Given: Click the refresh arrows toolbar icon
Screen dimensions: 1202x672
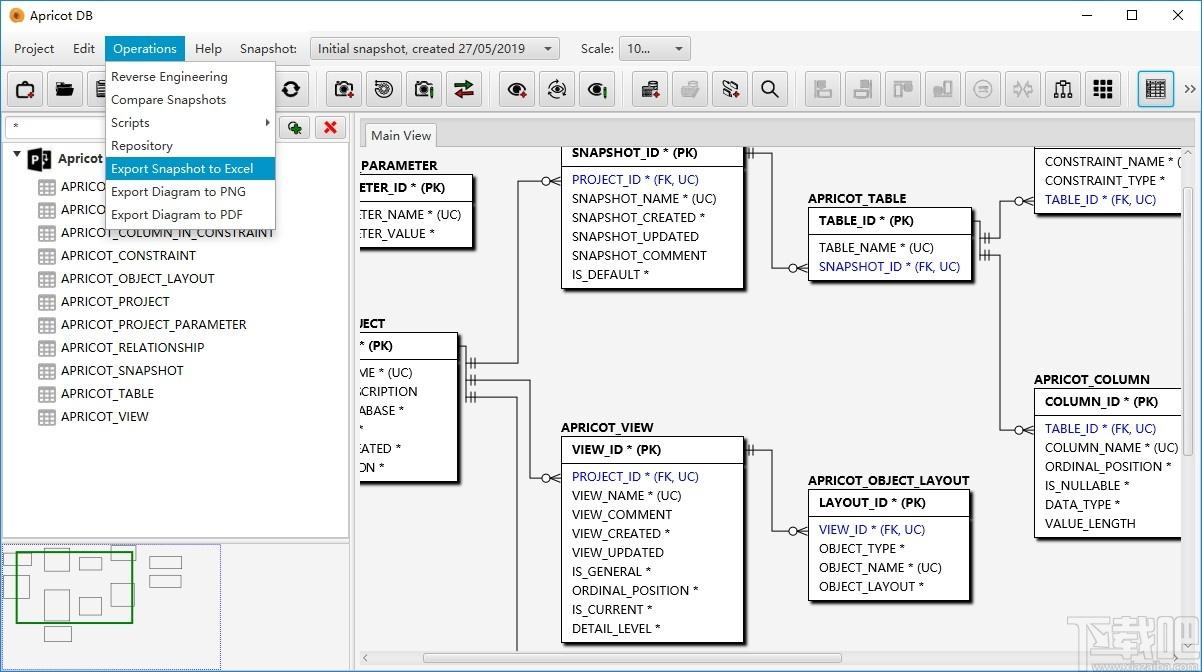Looking at the screenshot, I should [x=291, y=89].
